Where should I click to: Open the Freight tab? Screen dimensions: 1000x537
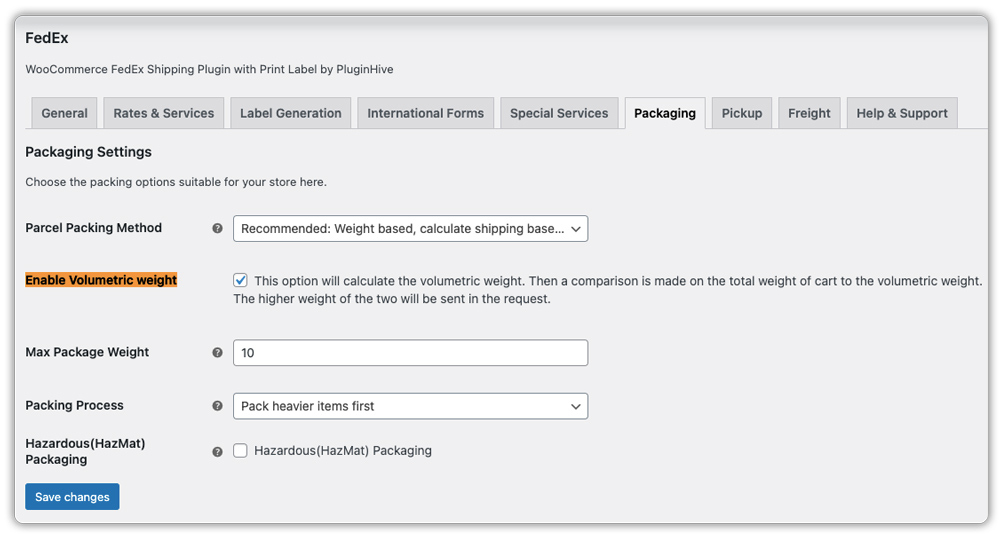(809, 114)
